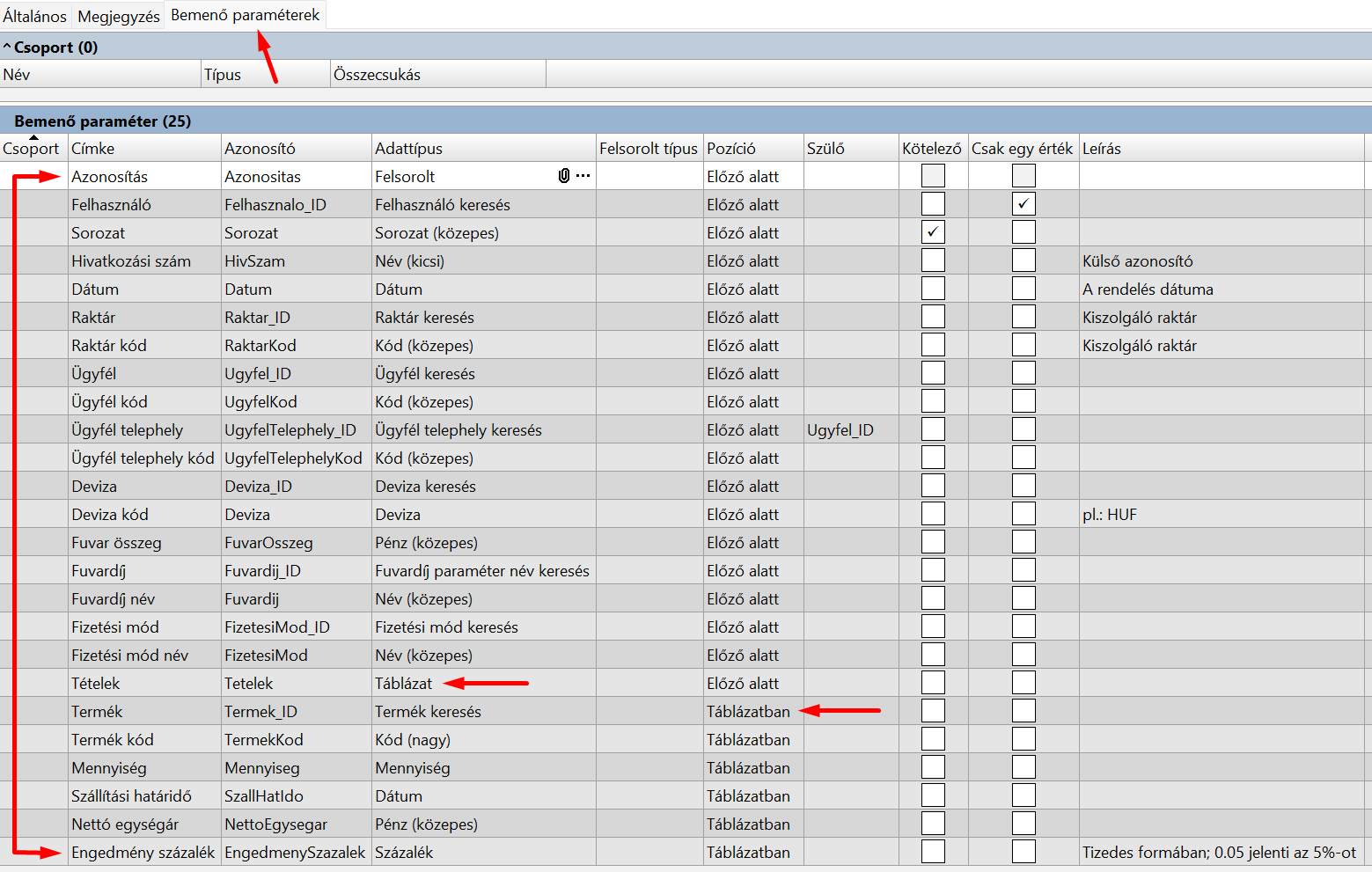Image resolution: width=1372 pixels, height=872 pixels.
Task: Switch to the Általános tab
Action: (35, 16)
